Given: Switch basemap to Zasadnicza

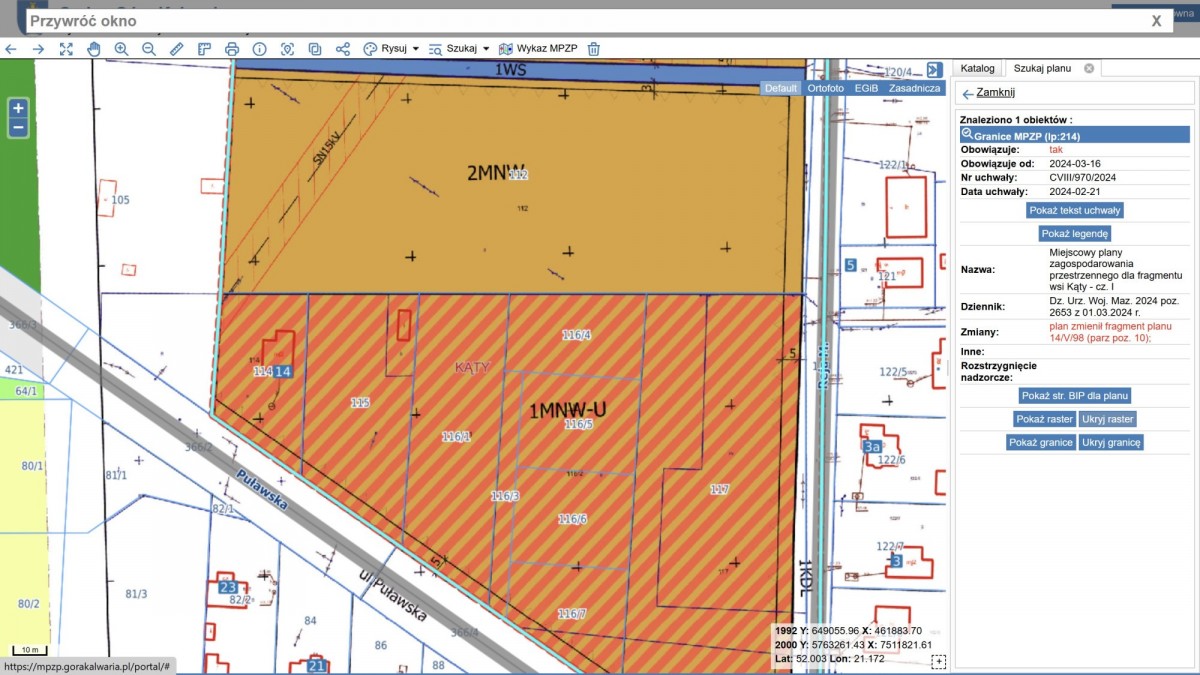Looking at the screenshot, I should pos(914,88).
